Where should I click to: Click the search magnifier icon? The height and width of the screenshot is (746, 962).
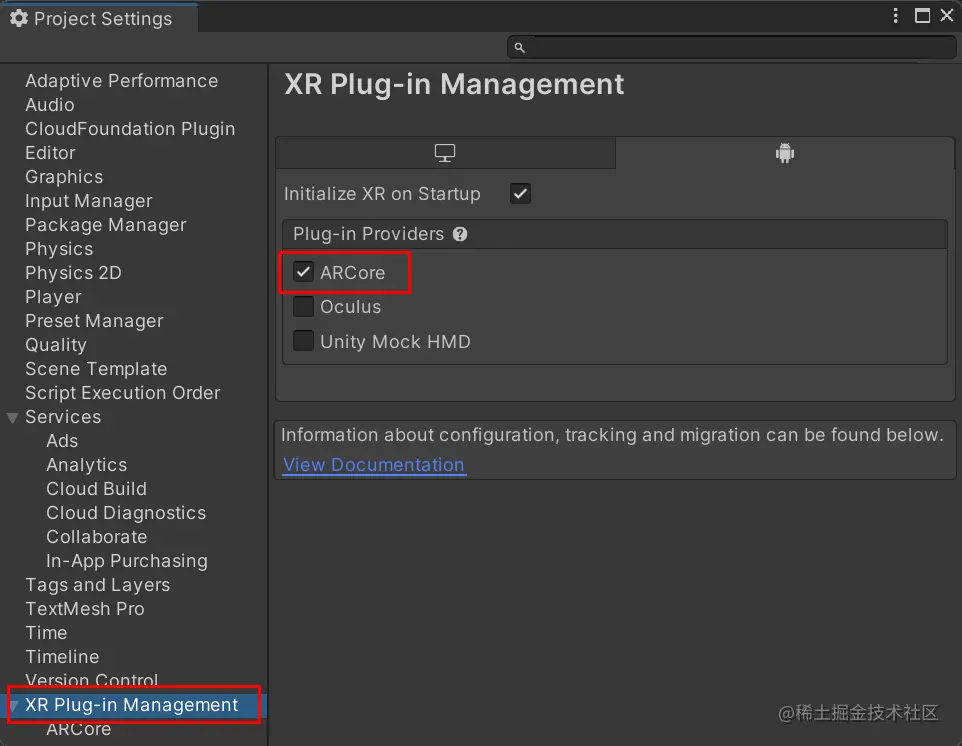[x=519, y=47]
